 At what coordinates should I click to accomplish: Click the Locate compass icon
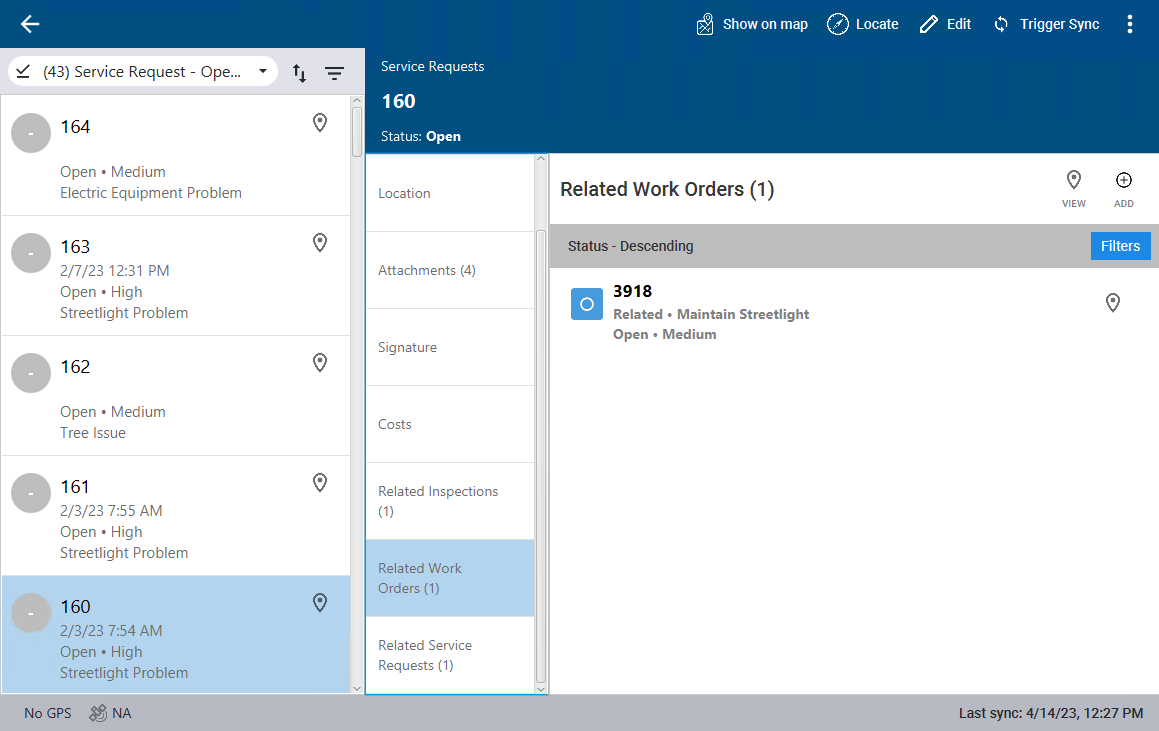click(x=838, y=24)
